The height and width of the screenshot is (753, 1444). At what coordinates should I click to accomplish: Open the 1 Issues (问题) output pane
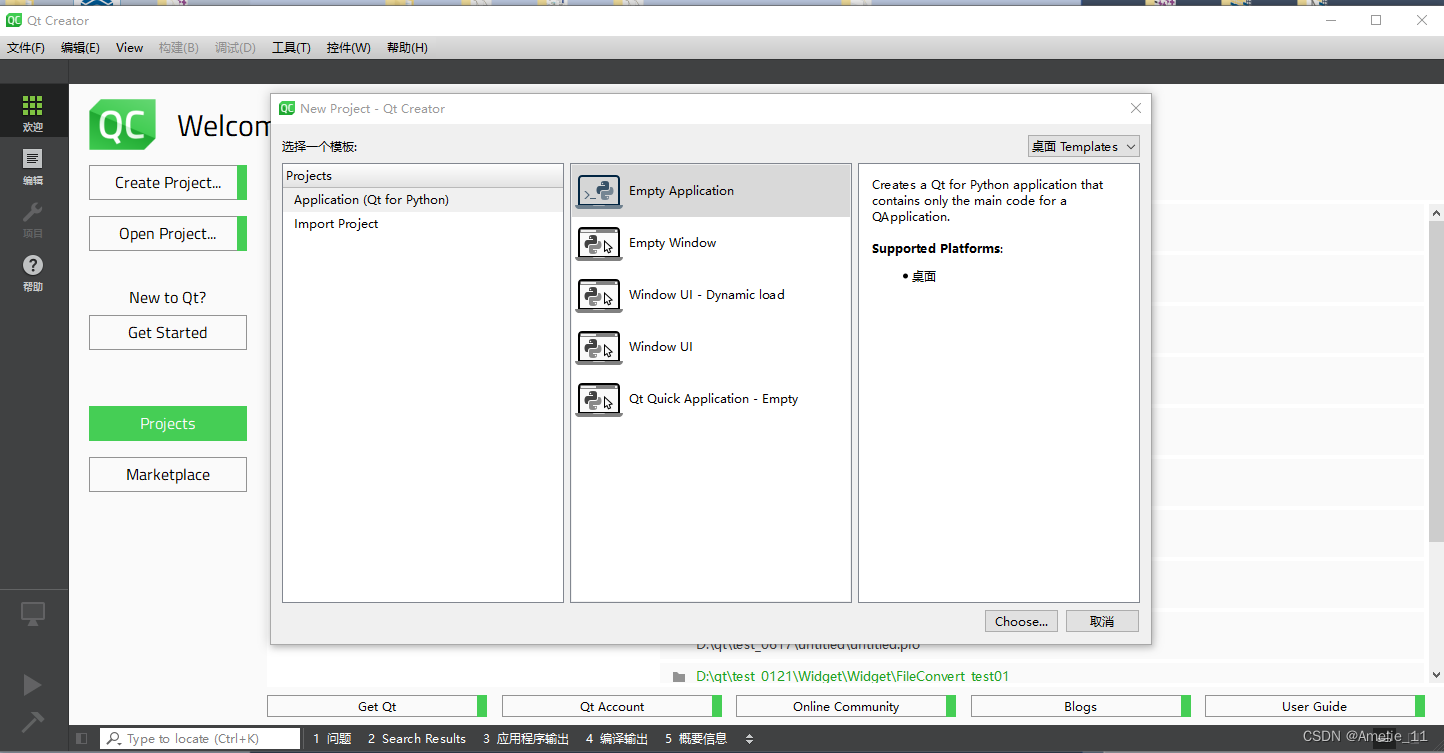pos(332,738)
